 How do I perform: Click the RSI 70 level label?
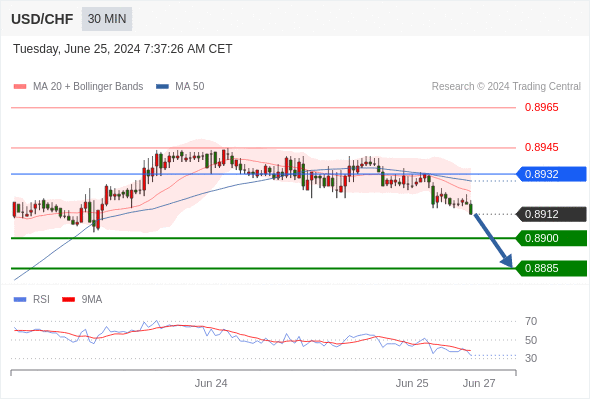click(x=531, y=321)
